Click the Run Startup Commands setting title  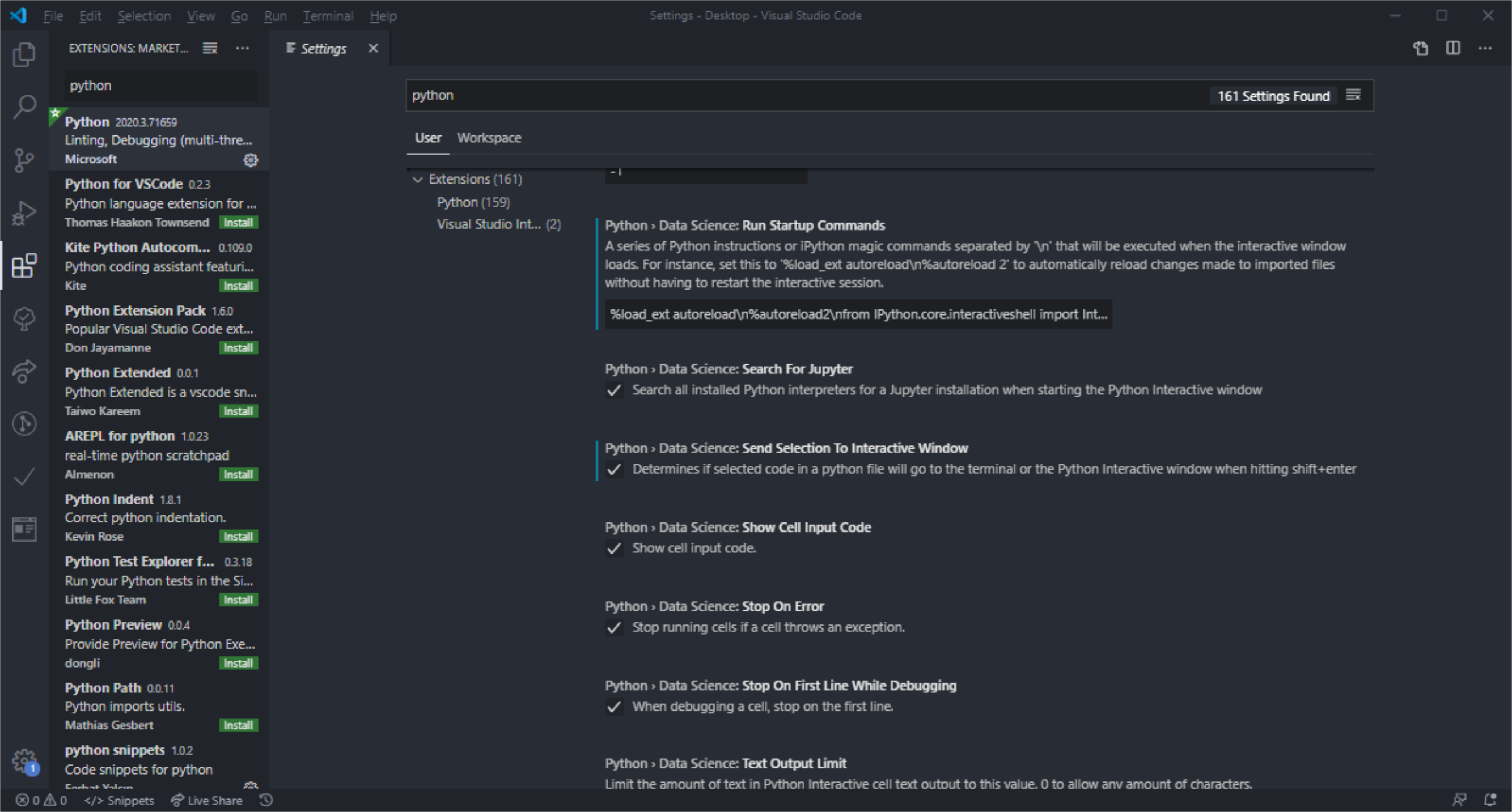(x=745, y=226)
